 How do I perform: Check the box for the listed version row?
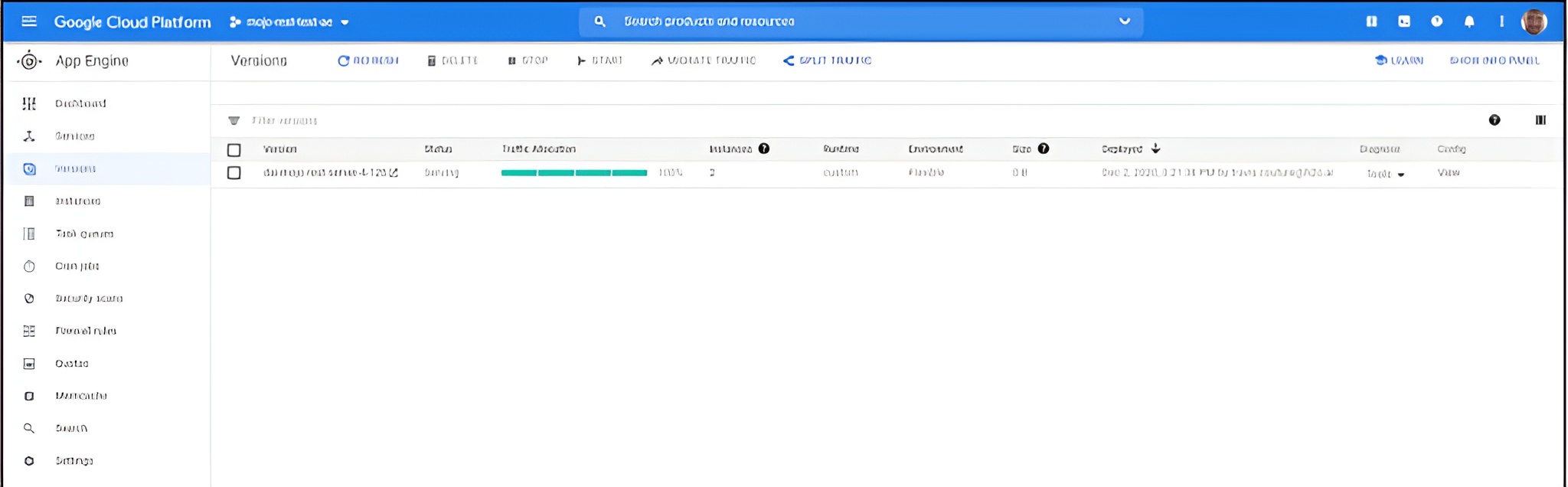point(234,173)
